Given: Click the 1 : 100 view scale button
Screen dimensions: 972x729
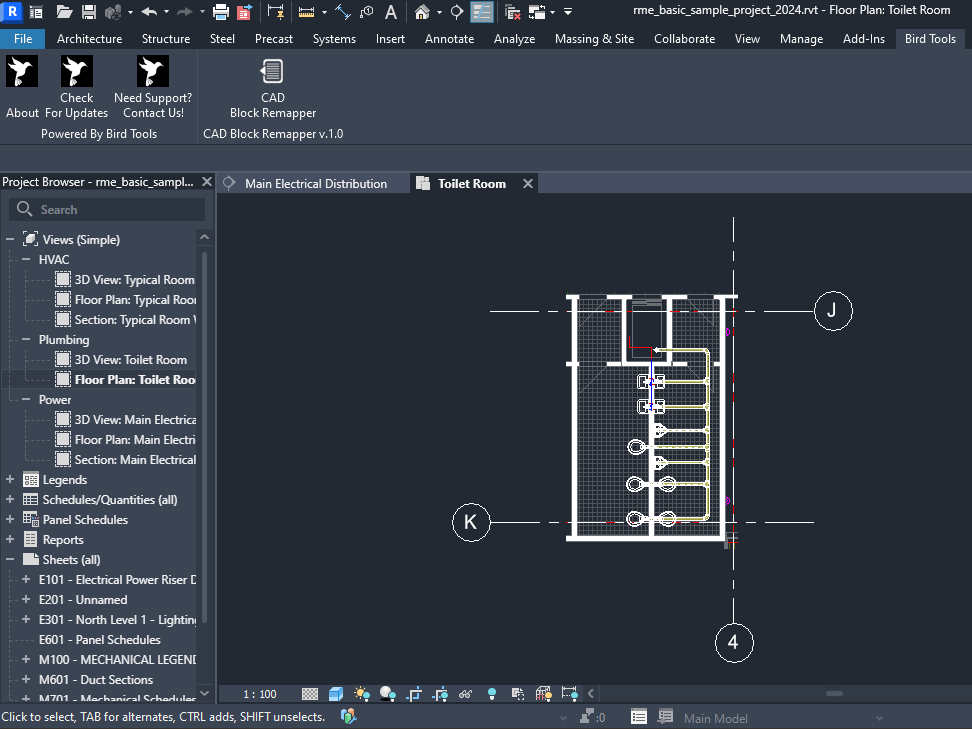Looking at the screenshot, I should 260,694.
